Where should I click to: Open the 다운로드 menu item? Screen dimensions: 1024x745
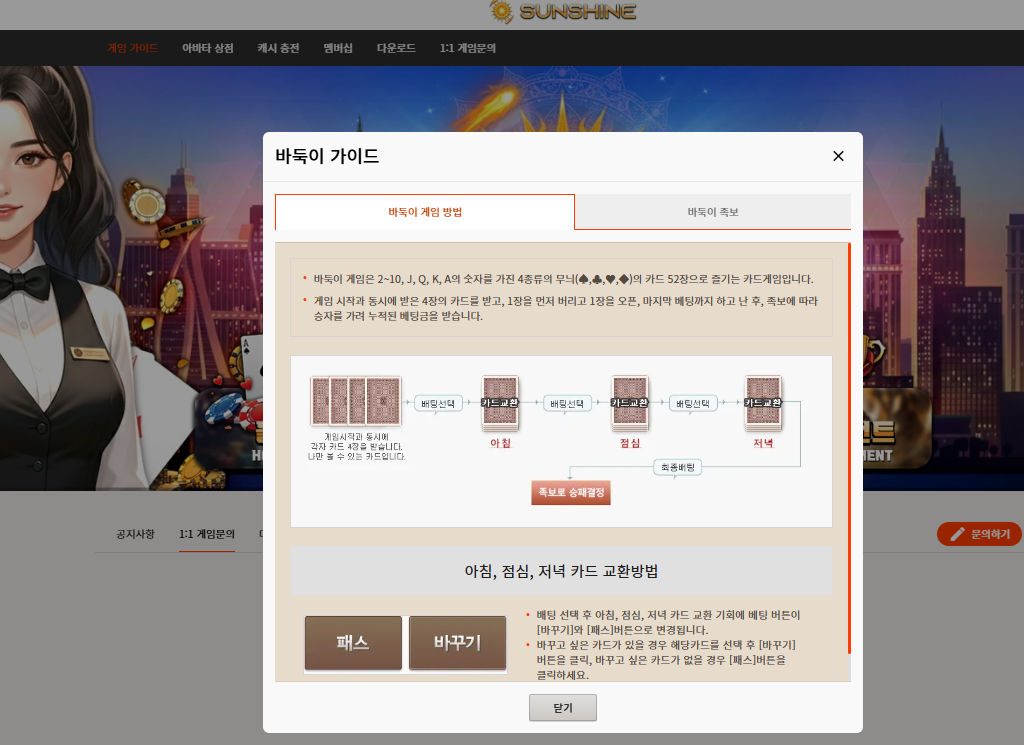(x=396, y=48)
